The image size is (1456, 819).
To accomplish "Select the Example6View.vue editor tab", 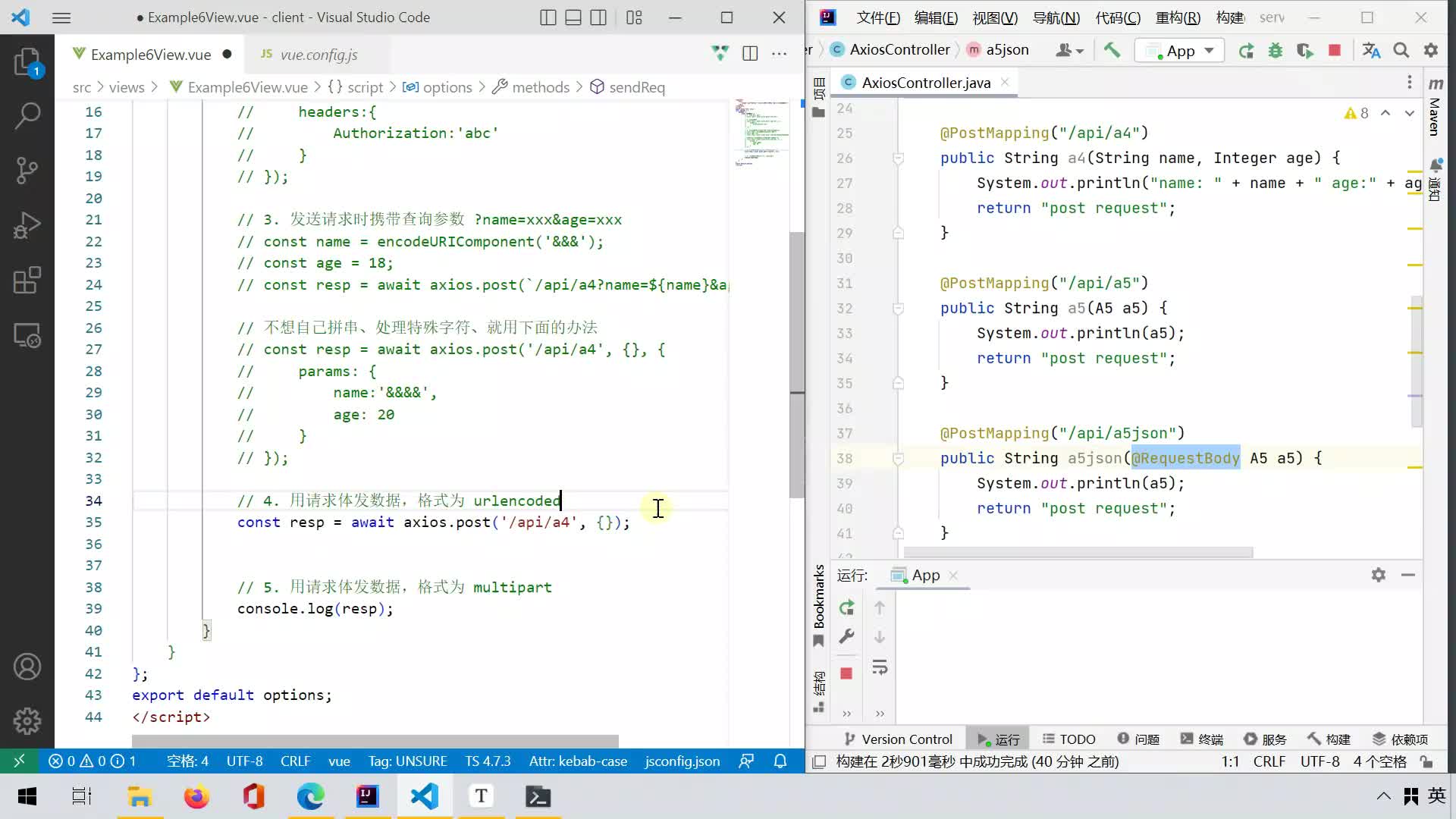I will [x=151, y=55].
